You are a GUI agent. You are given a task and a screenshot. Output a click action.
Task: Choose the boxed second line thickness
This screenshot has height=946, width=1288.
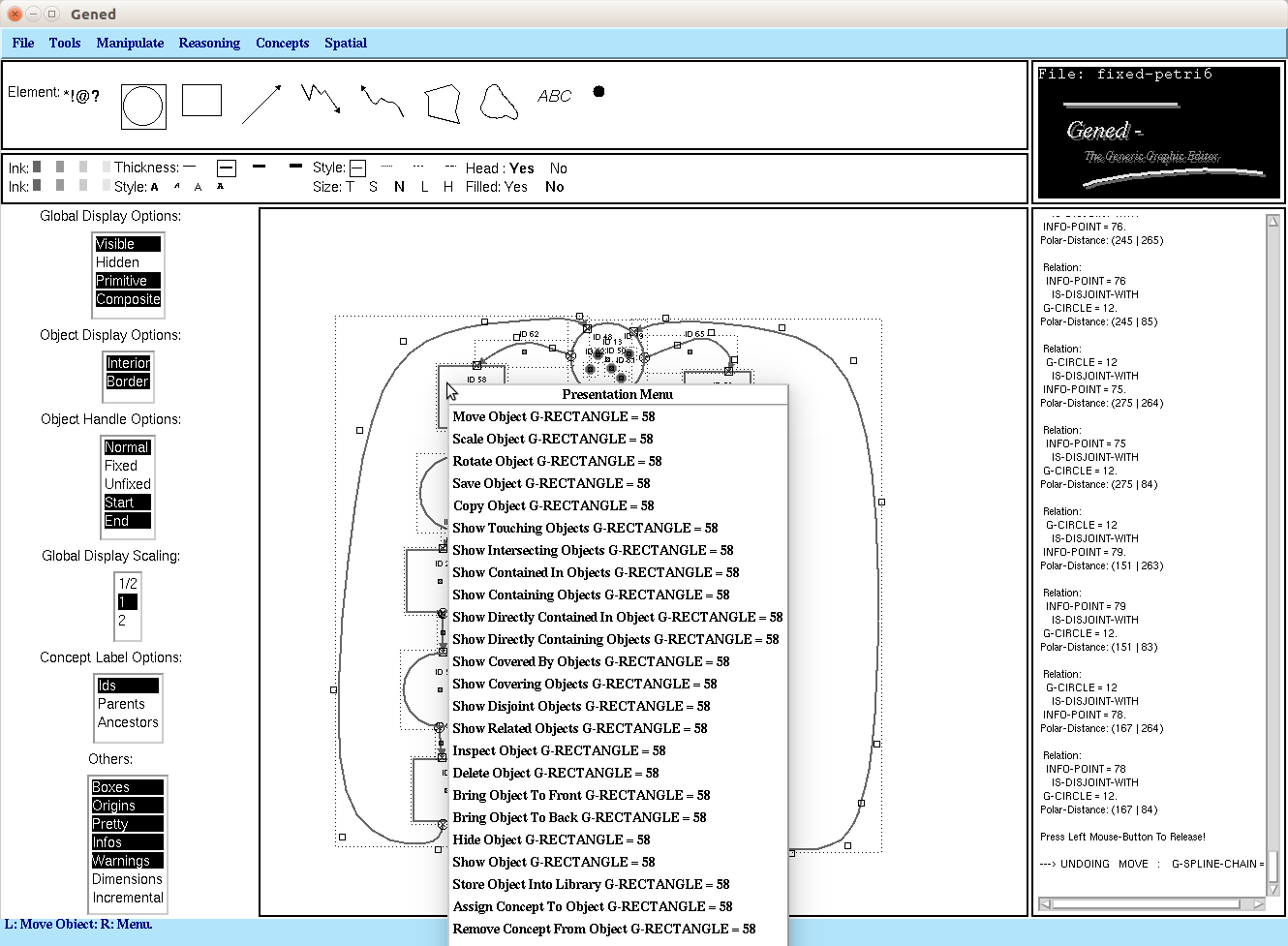point(227,168)
